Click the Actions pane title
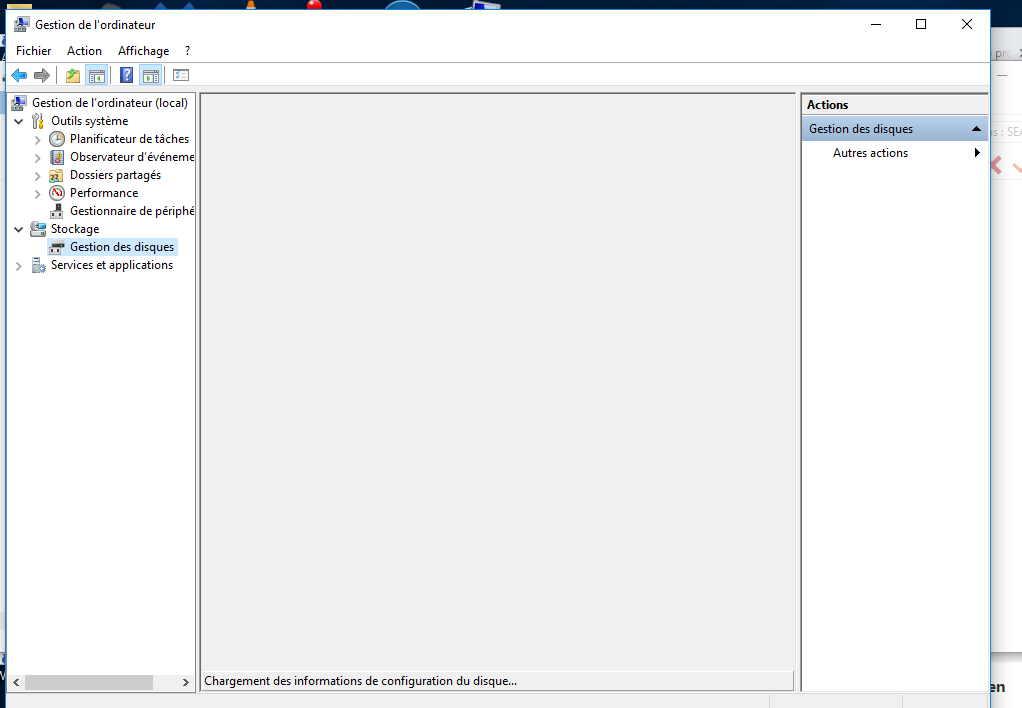This screenshot has width=1022, height=708. (828, 105)
